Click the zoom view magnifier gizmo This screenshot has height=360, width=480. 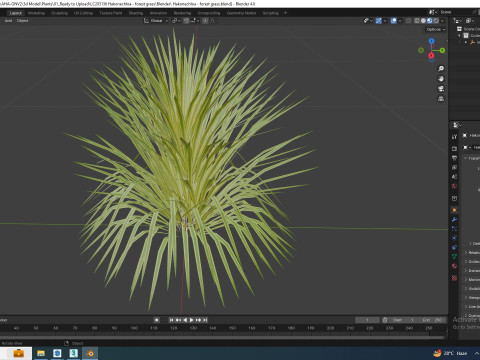441,69
